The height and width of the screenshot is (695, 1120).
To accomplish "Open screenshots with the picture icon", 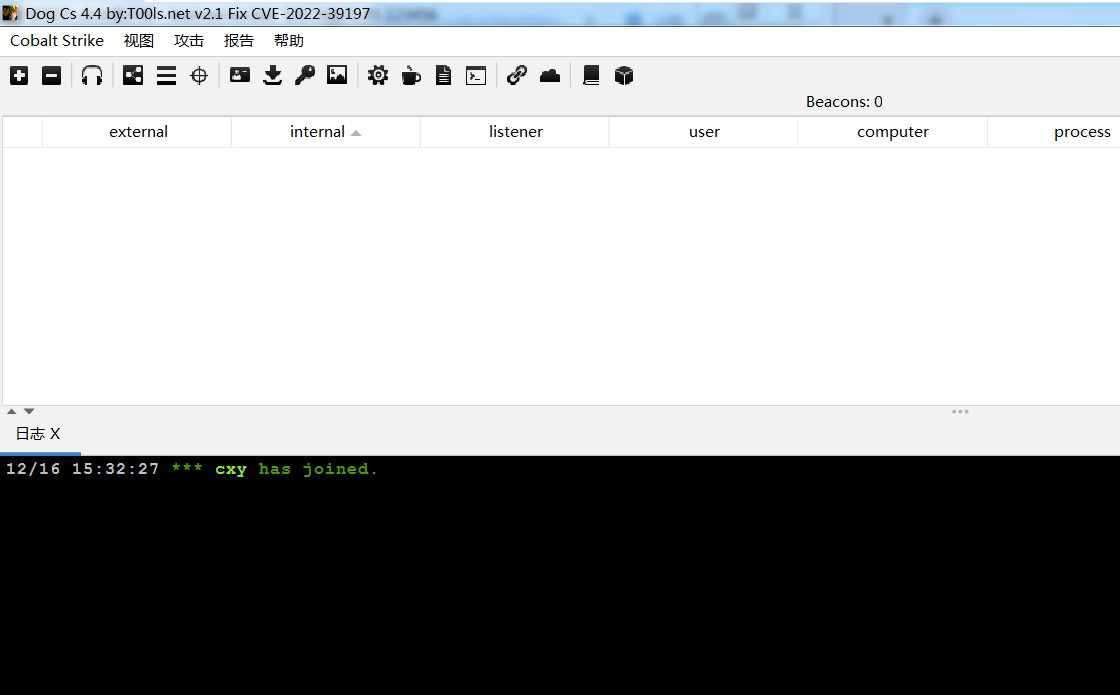I will (x=337, y=76).
